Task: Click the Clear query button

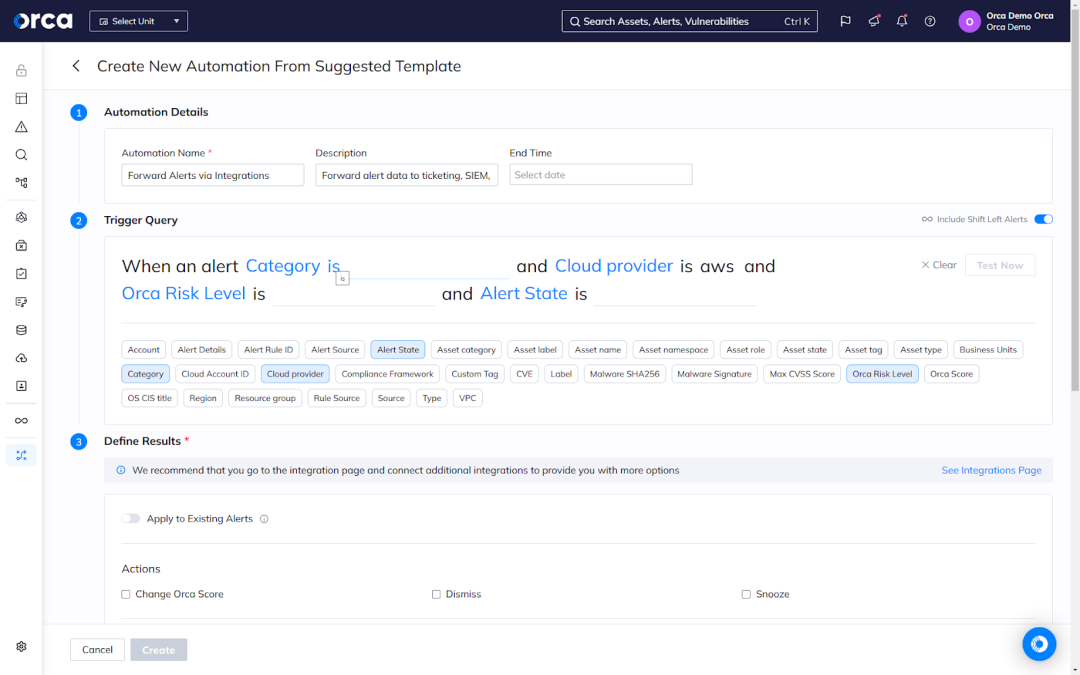Action: (x=939, y=265)
